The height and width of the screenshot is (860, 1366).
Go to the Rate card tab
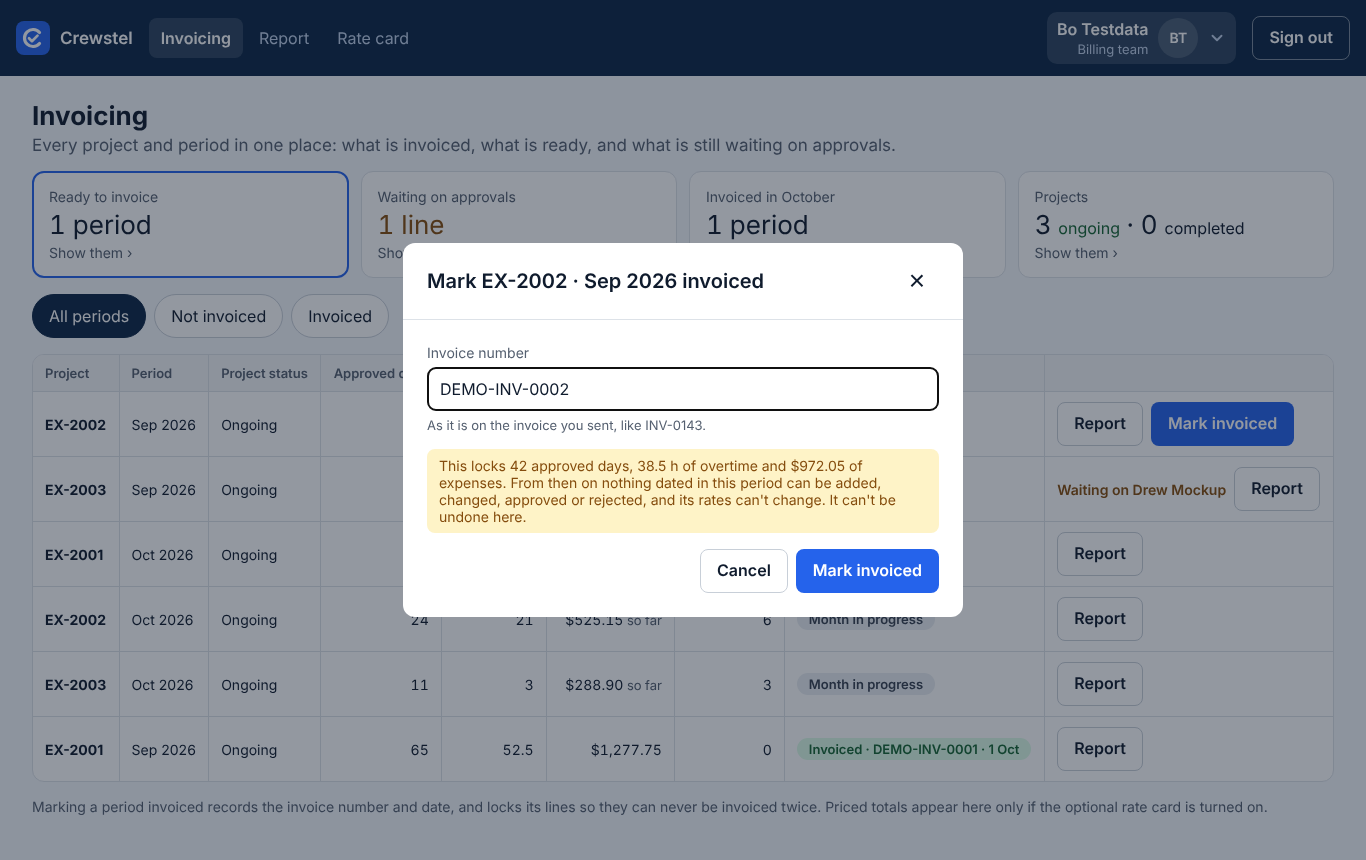point(373,38)
